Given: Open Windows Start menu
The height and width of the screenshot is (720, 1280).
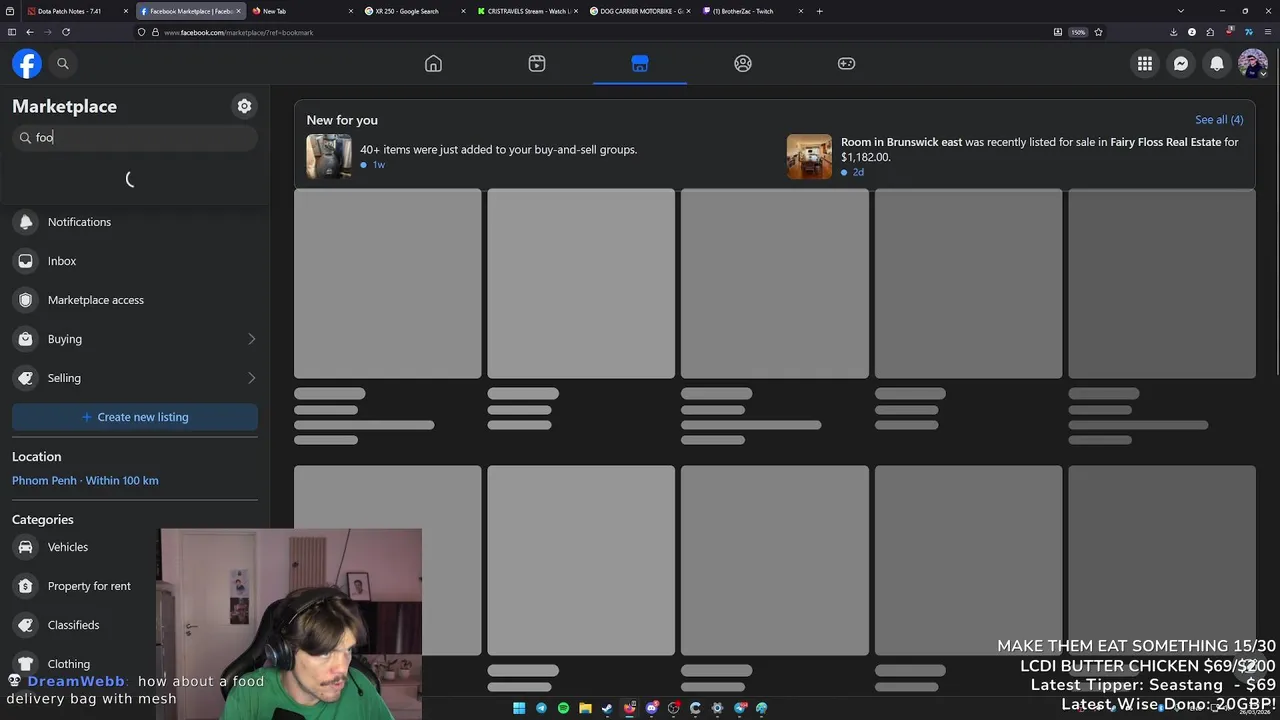Looking at the screenshot, I should tap(519, 708).
